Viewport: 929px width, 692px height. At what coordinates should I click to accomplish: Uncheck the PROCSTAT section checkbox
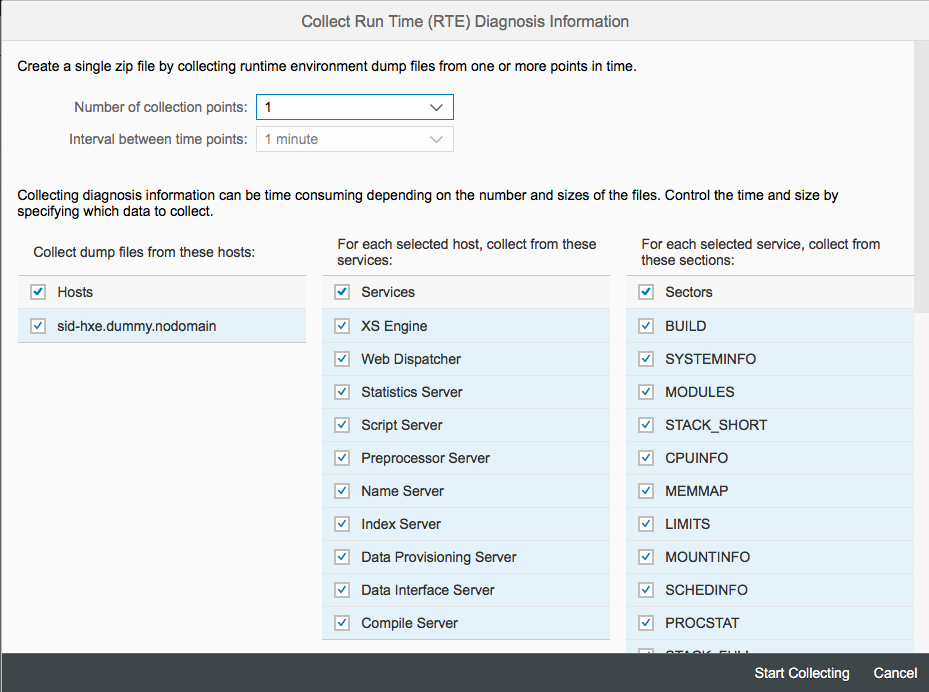[x=646, y=623]
